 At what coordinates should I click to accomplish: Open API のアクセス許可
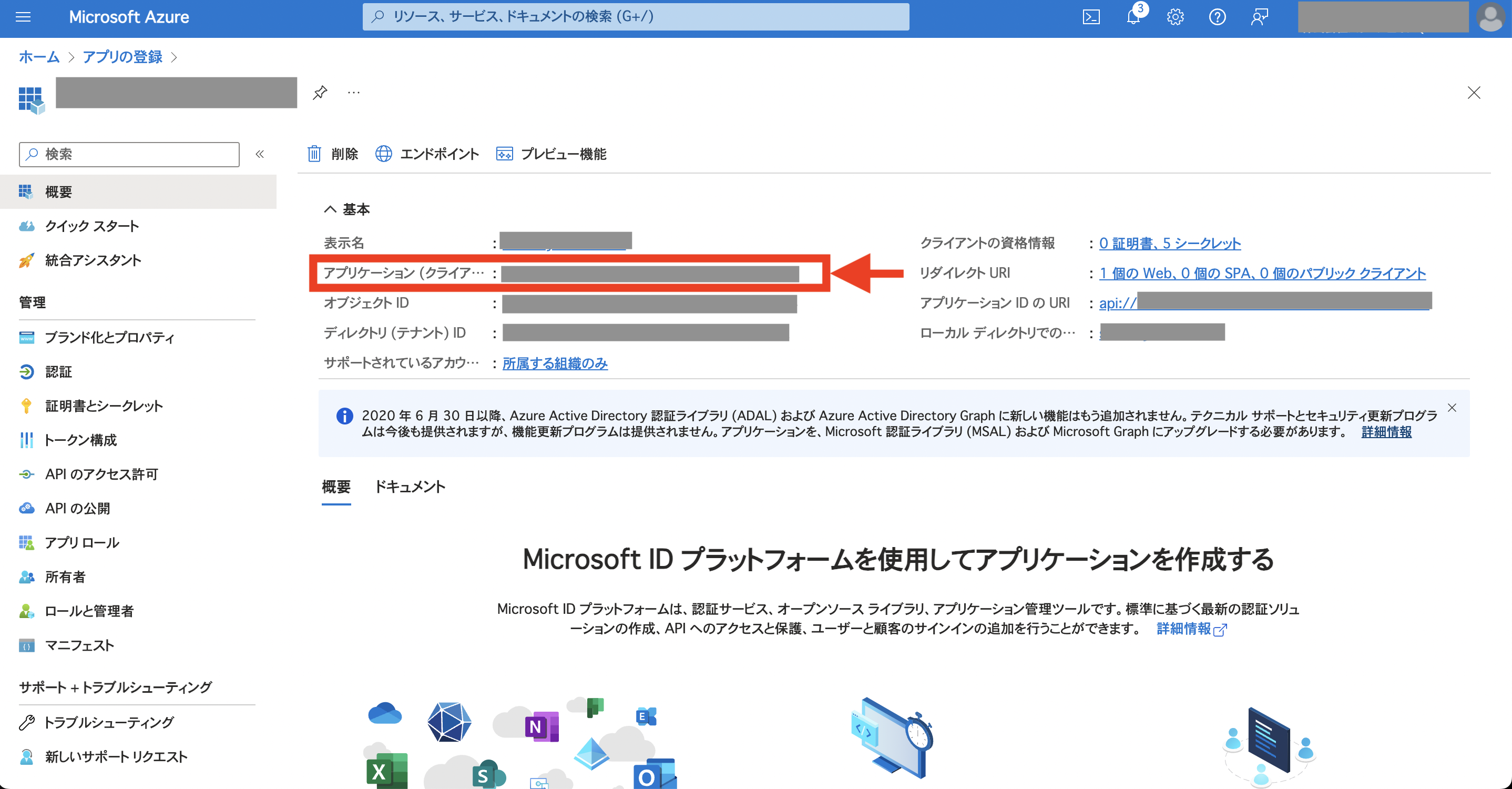point(101,474)
